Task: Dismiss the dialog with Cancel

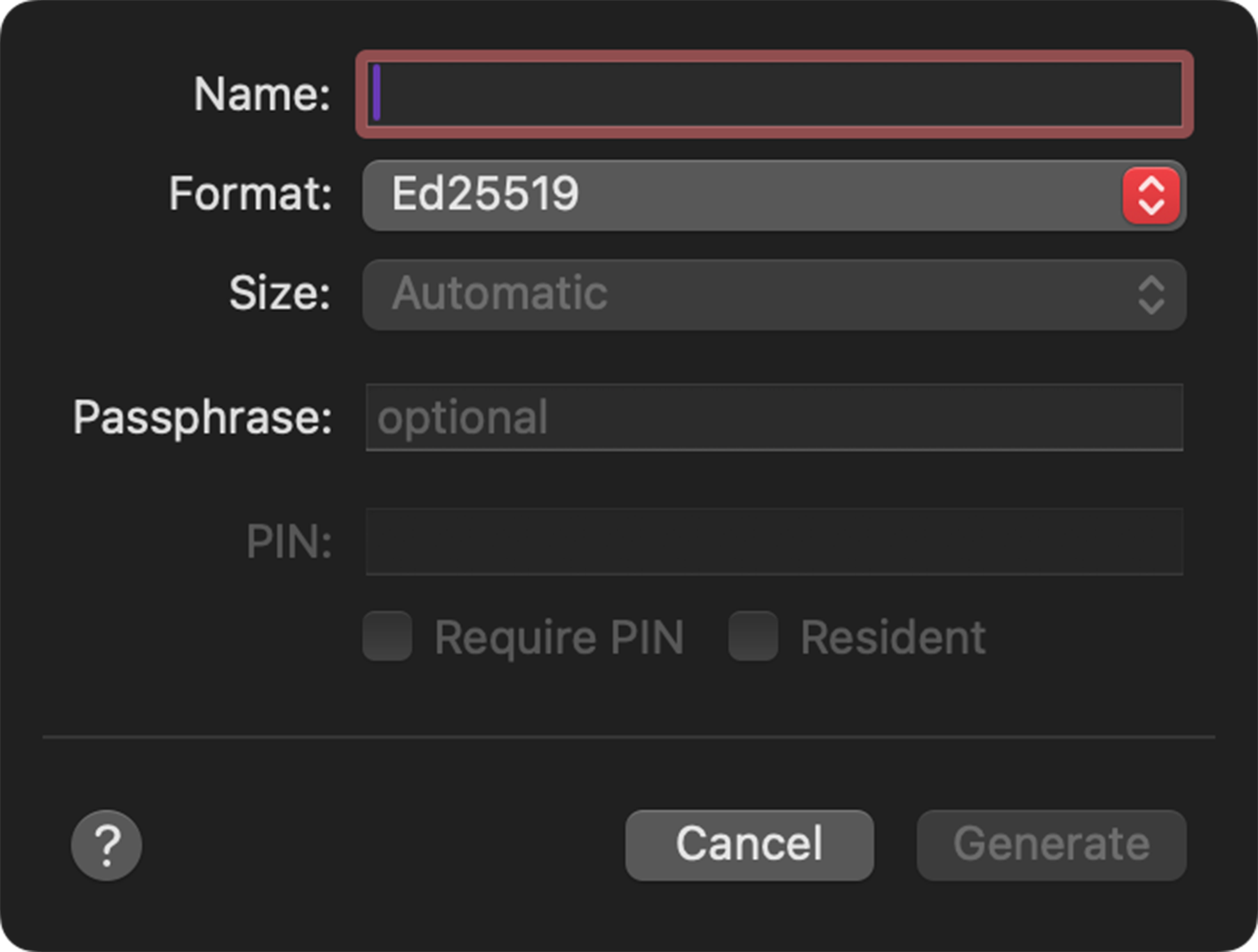Action: 749,845
